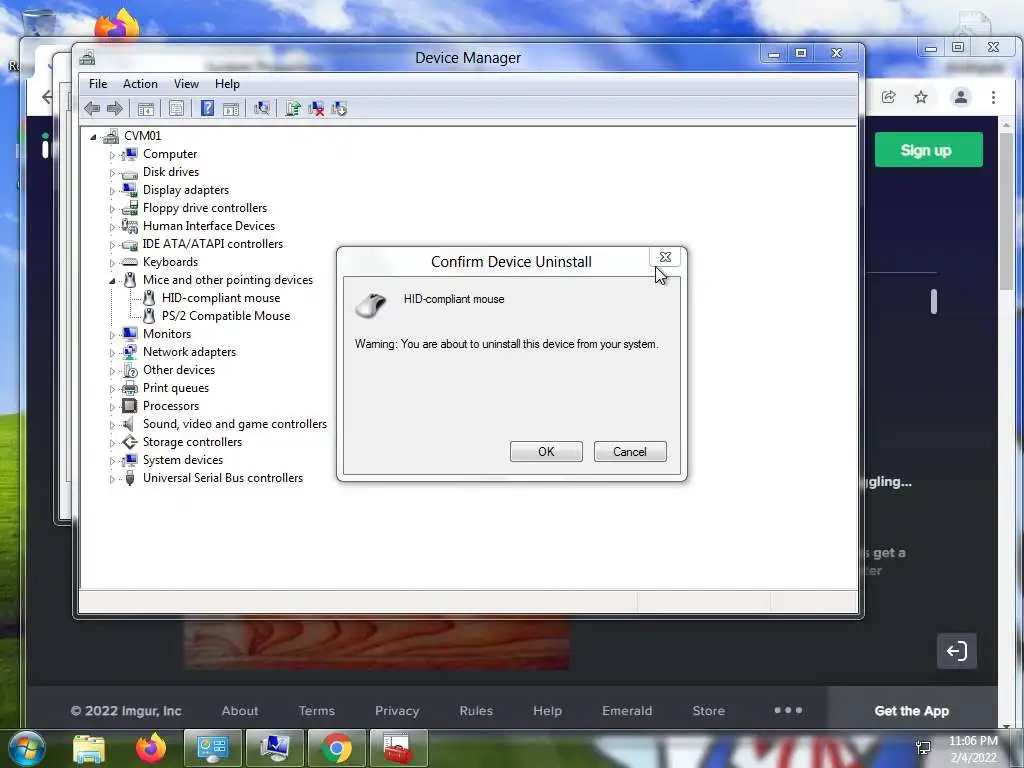This screenshot has width=1024, height=768.
Task: Open Firefox from the taskbar
Action: tap(151, 748)
